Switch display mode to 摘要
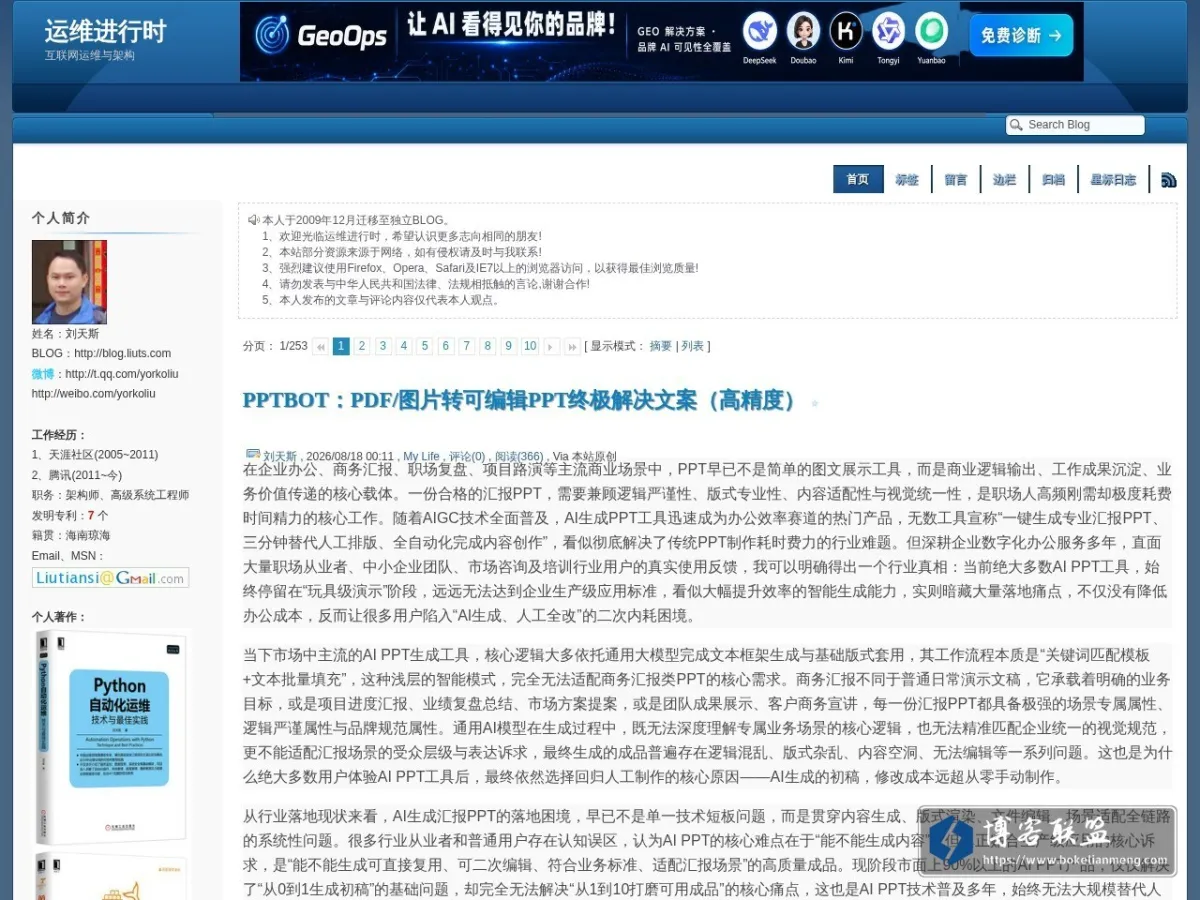Image resolution: width=1200 pixels, height=900 pixels. coord(661,346)
